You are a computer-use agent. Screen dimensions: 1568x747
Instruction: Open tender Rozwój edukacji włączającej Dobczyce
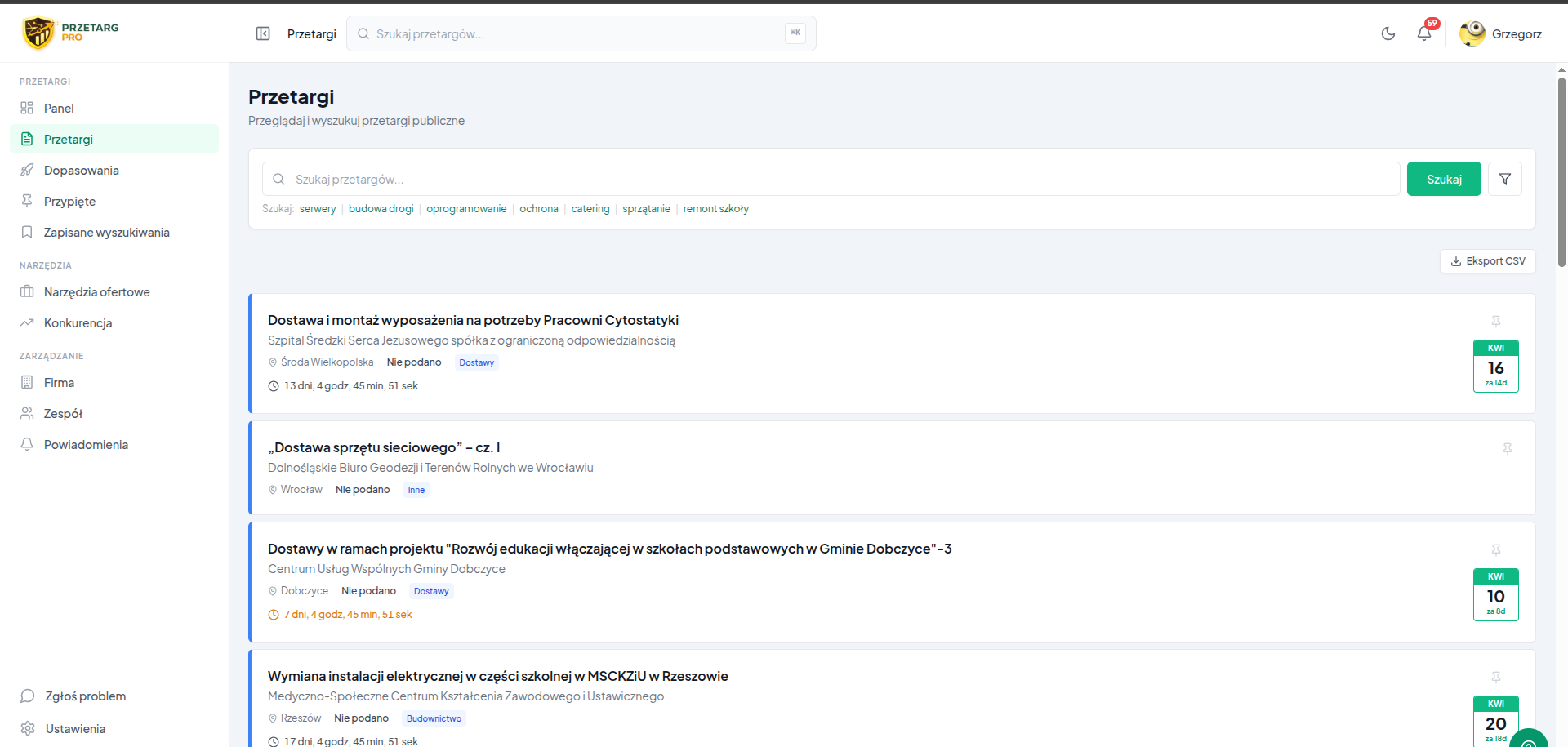coord(609,549)
